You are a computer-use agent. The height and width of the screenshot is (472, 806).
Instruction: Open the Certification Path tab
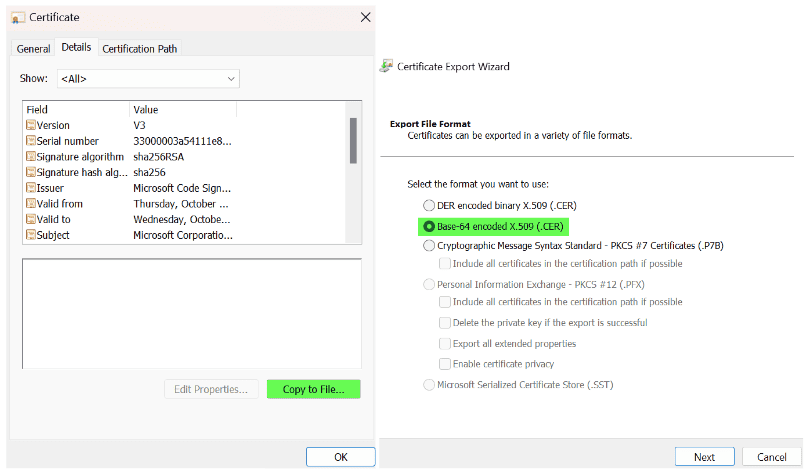pyautogui.click(x=140, y=49)
